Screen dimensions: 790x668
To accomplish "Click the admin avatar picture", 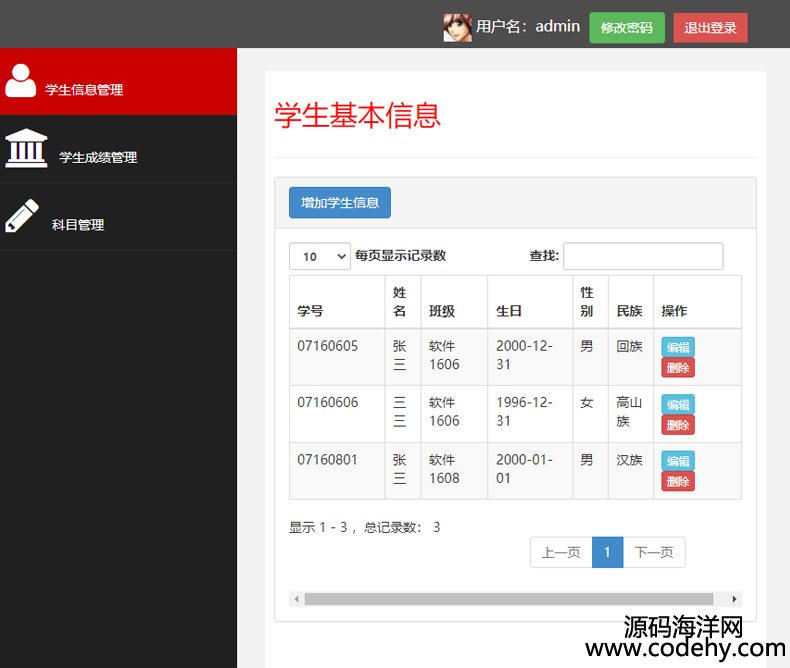I will (457, 28).
